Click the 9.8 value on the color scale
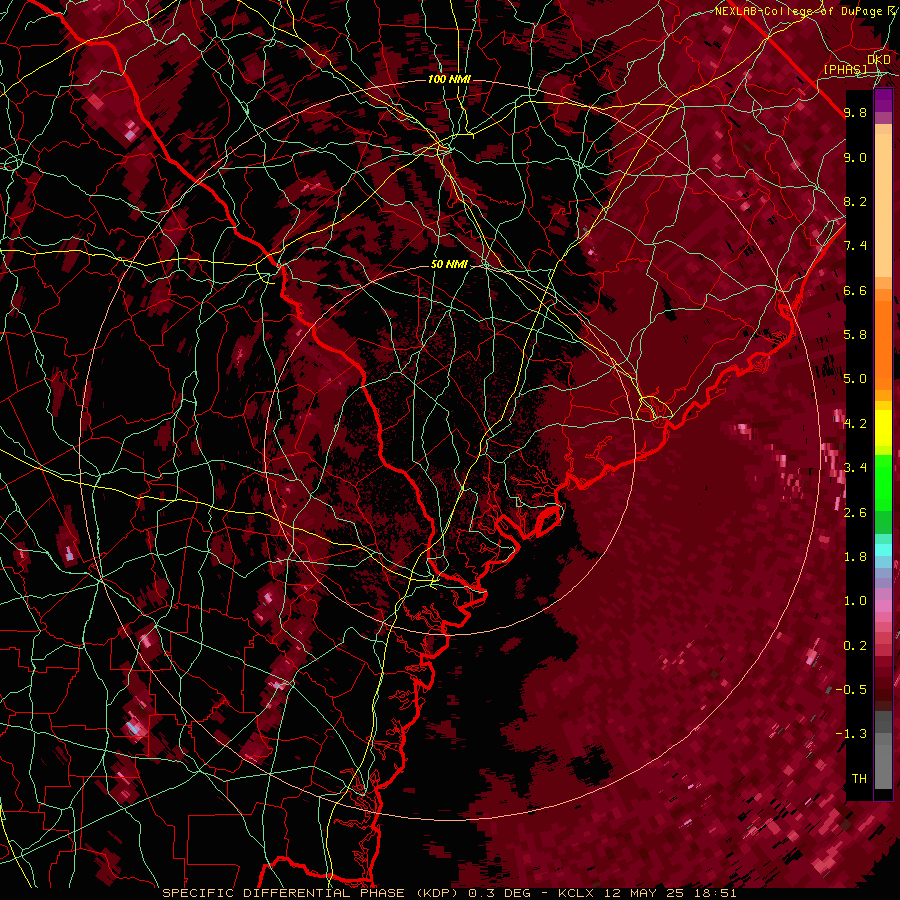Viewport: 900px width, 900px height. (x=855, y=113)
